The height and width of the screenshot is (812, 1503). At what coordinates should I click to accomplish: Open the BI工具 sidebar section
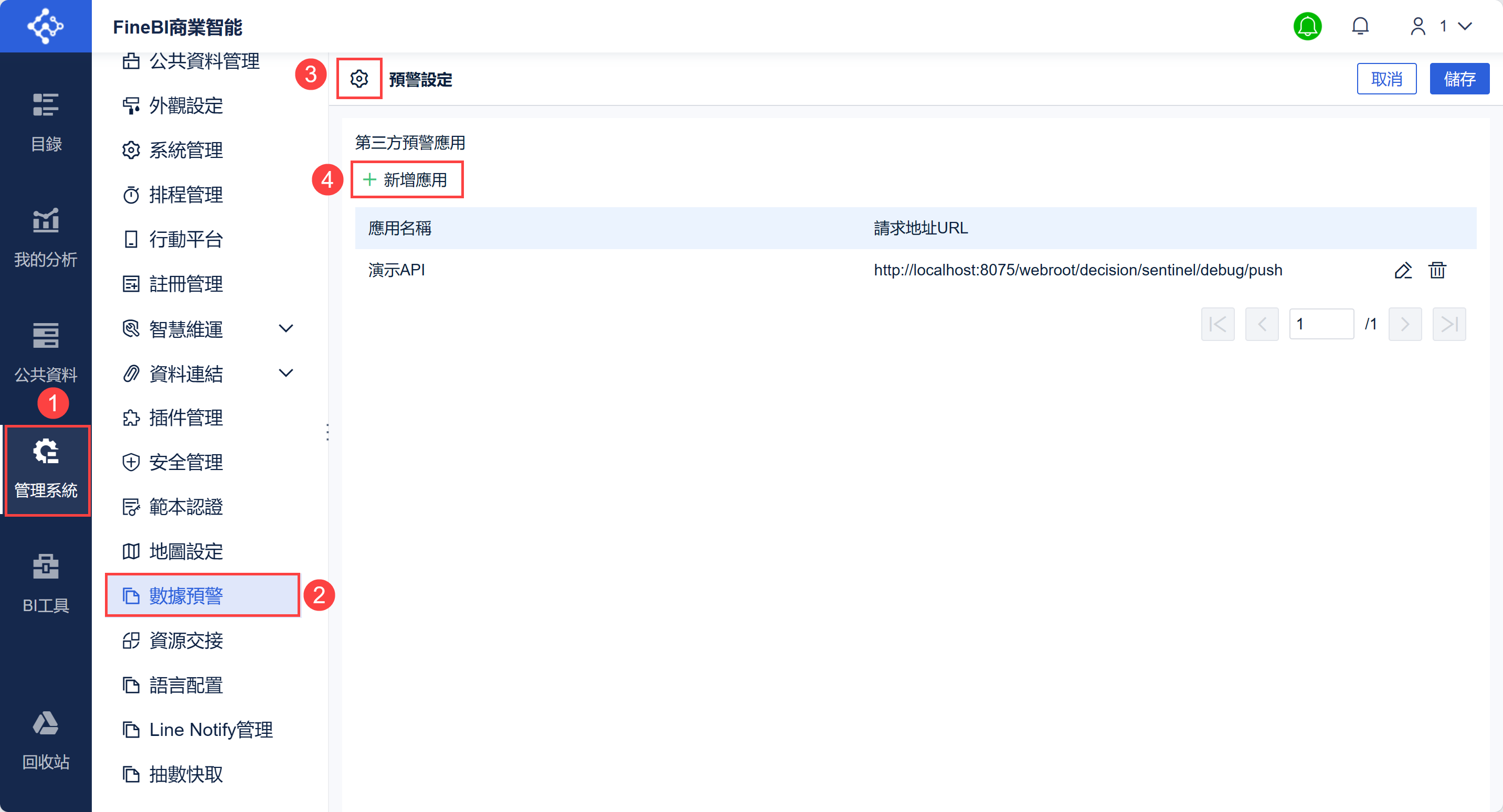pyautogui.click(x=46, y=583)
